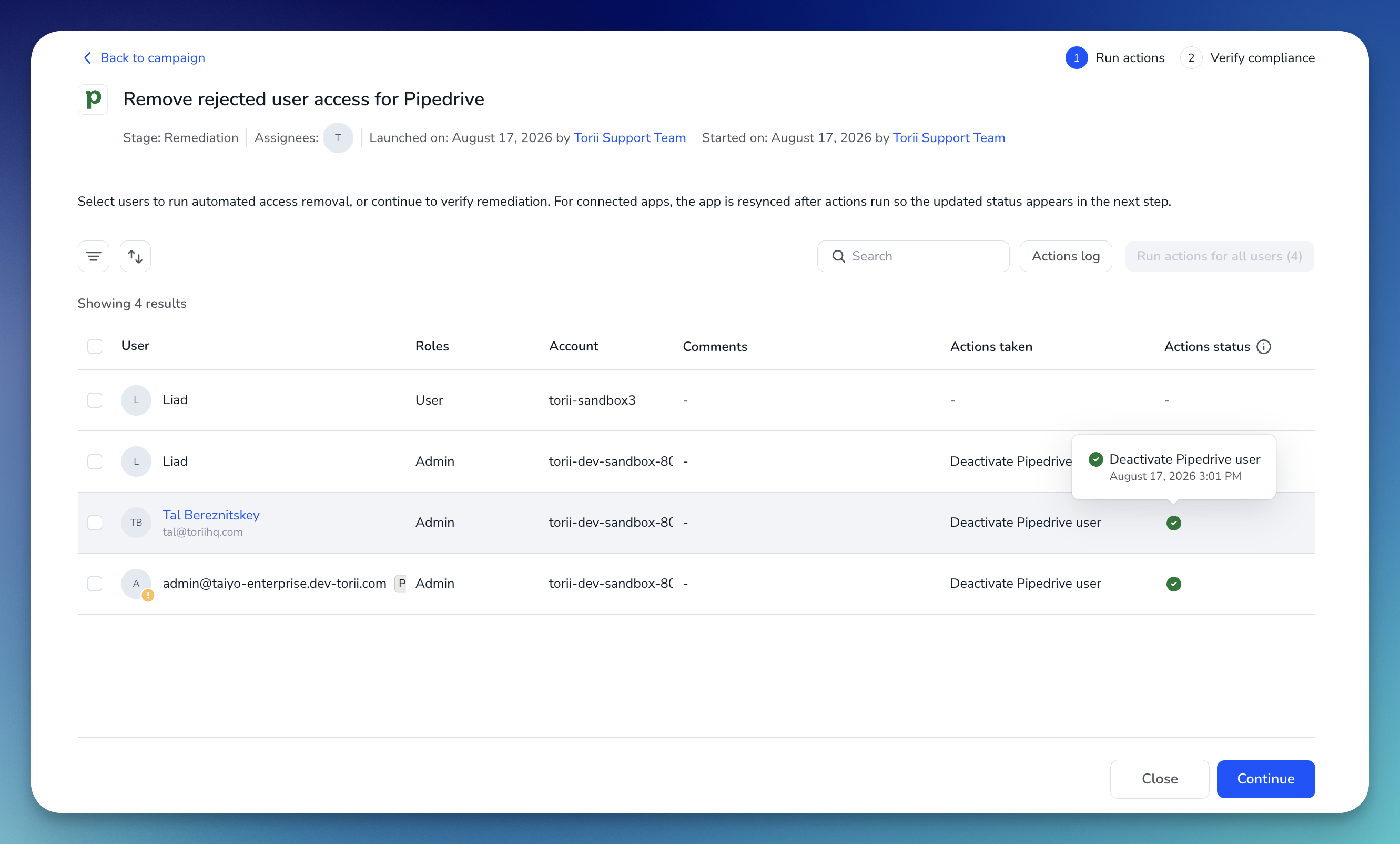Click the Showing 4 results text
1400x844 pixels.
(x=132, y=304)
